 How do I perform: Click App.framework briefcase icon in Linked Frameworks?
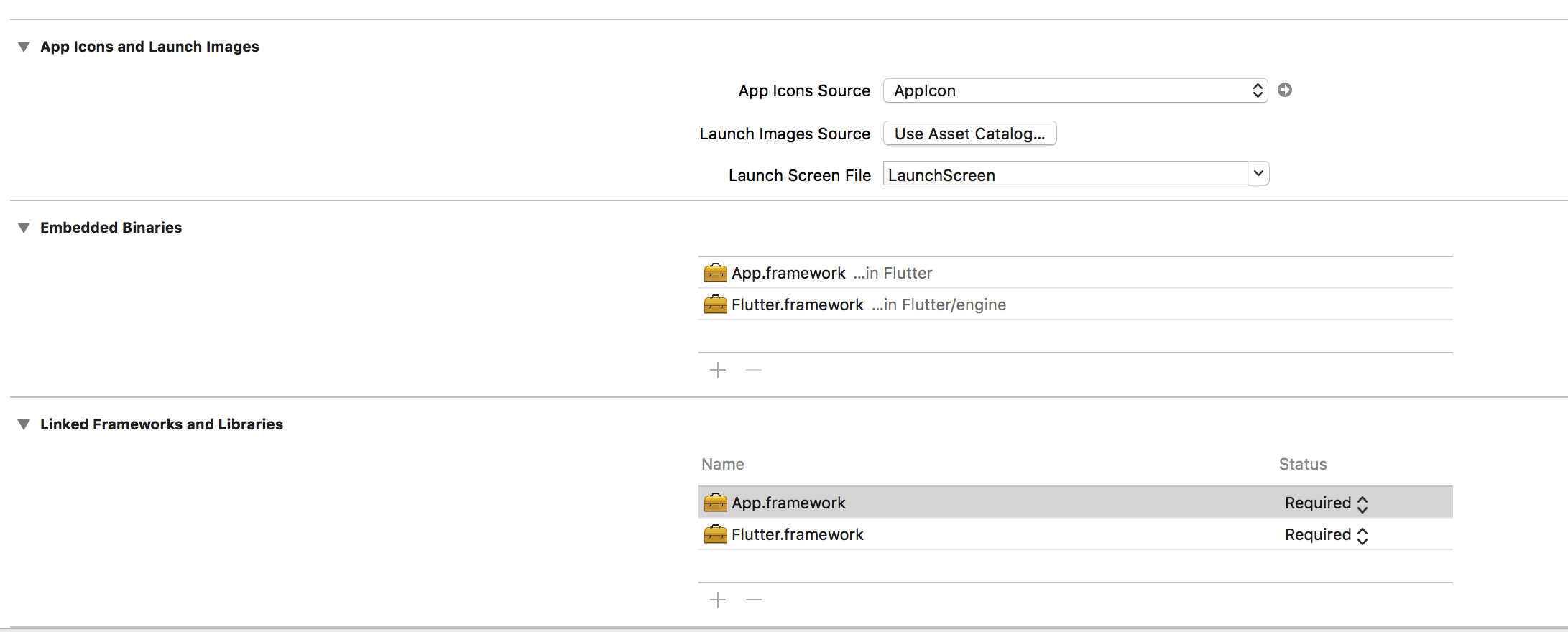[x=715, y=503]
